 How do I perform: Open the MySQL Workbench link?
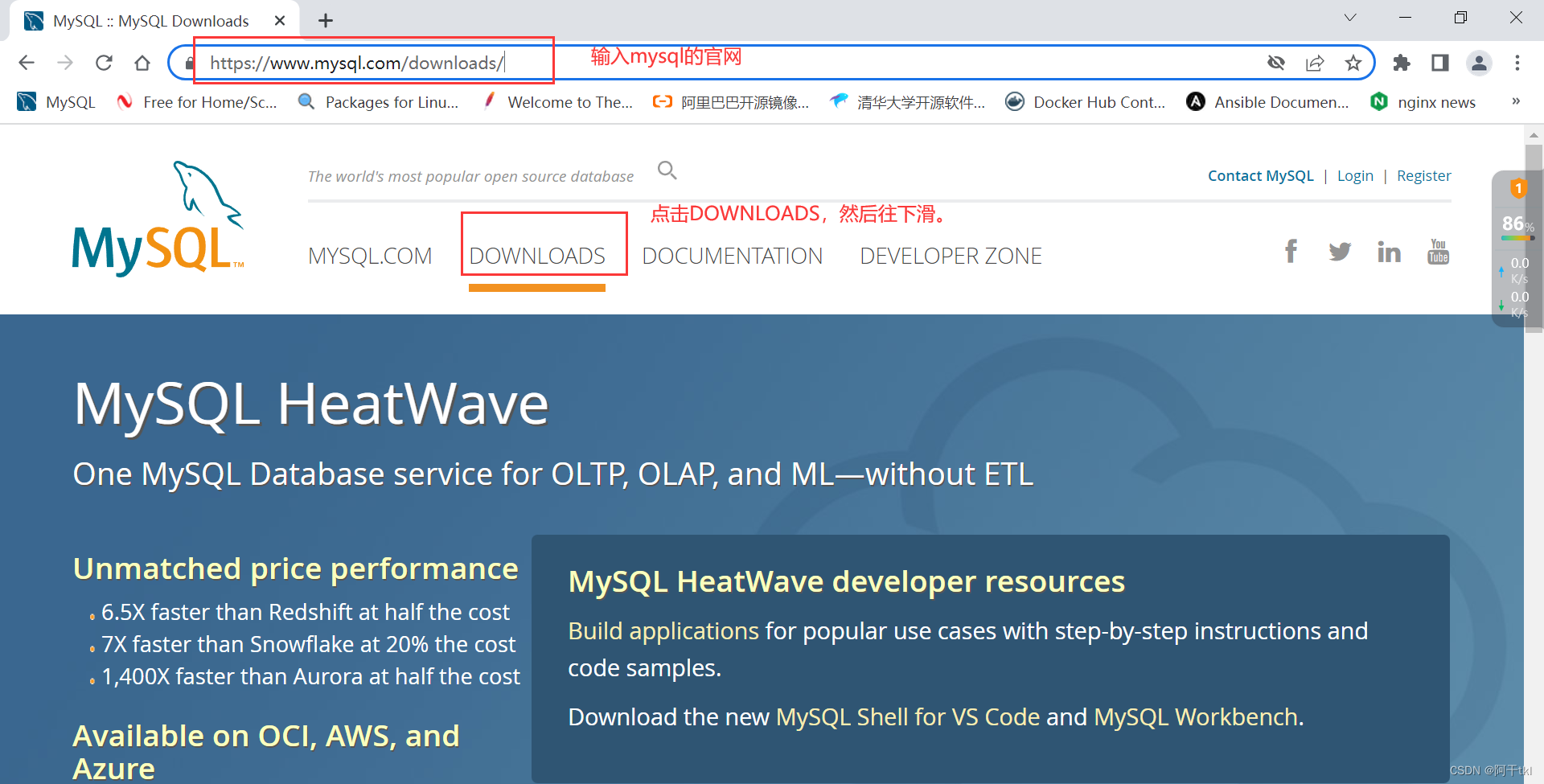[1196, 716]
